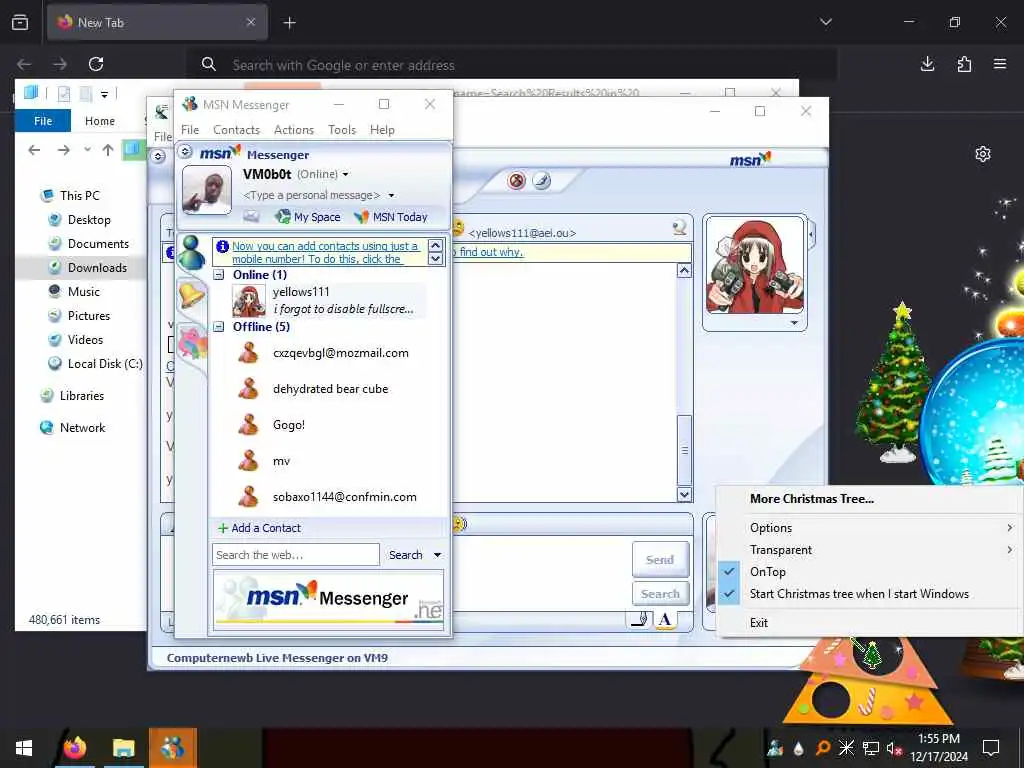Choose Exit in the Christmas tree menu
The height and width of the screenshot is (768, 1024).
(x=870, y=623)
